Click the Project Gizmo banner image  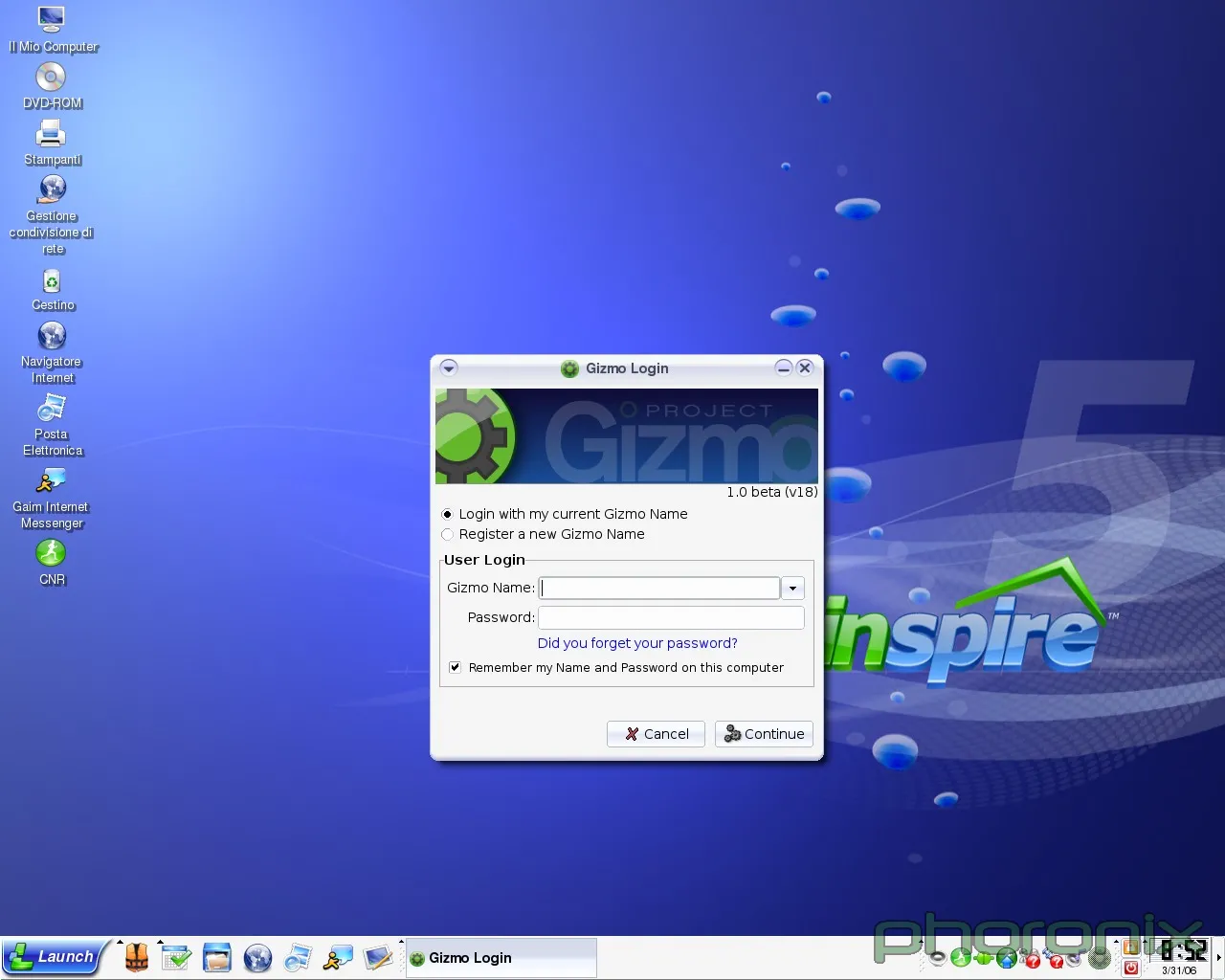coord(627,435)
